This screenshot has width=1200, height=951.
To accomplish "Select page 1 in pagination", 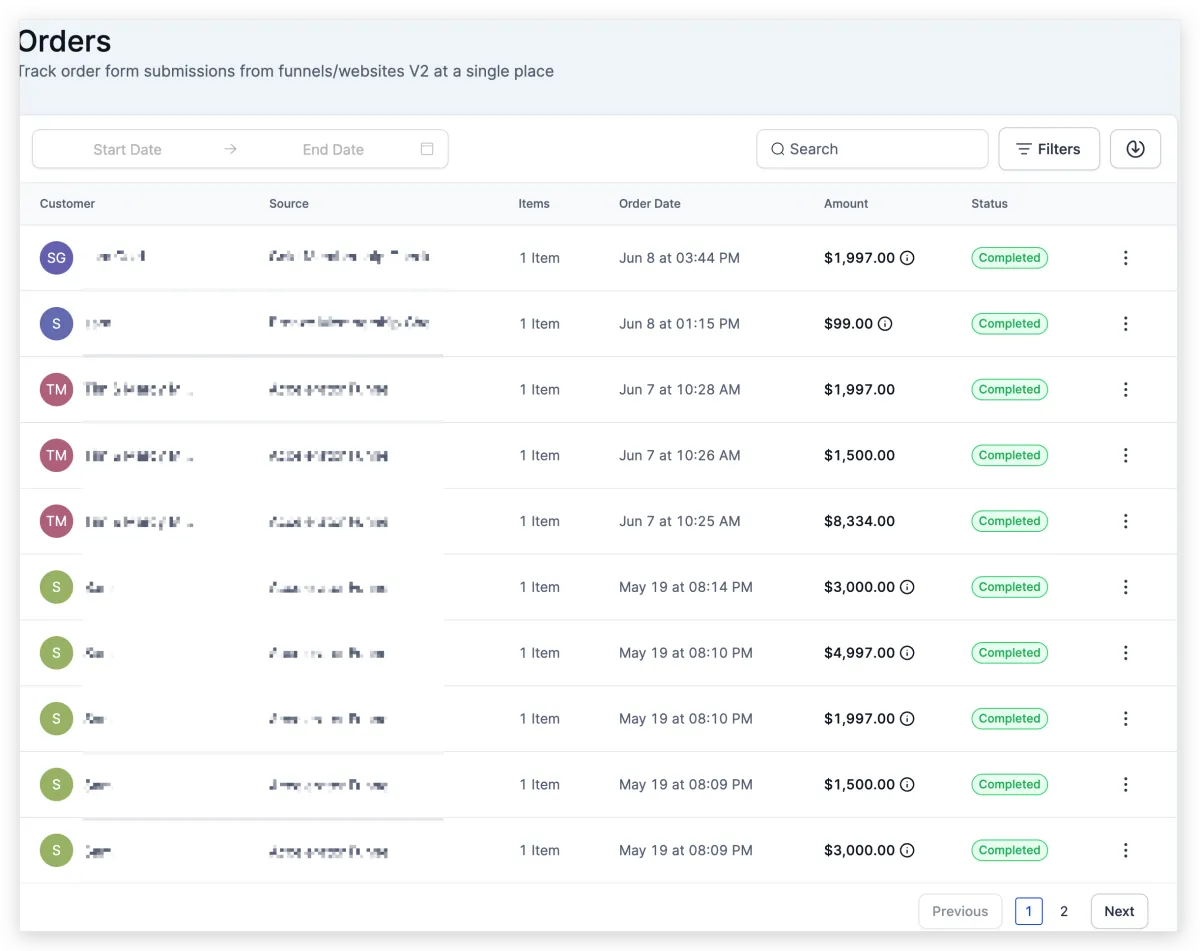I will 1028,911.
